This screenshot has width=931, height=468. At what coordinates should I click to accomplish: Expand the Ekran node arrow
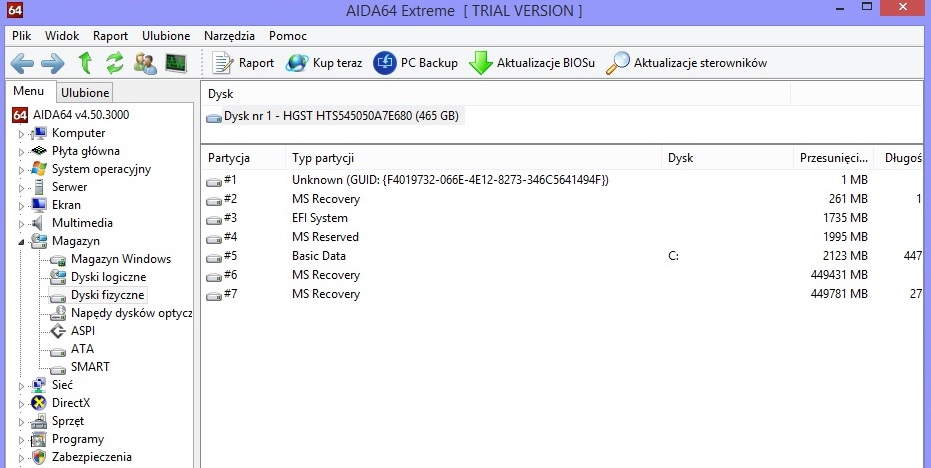point(22,205)
